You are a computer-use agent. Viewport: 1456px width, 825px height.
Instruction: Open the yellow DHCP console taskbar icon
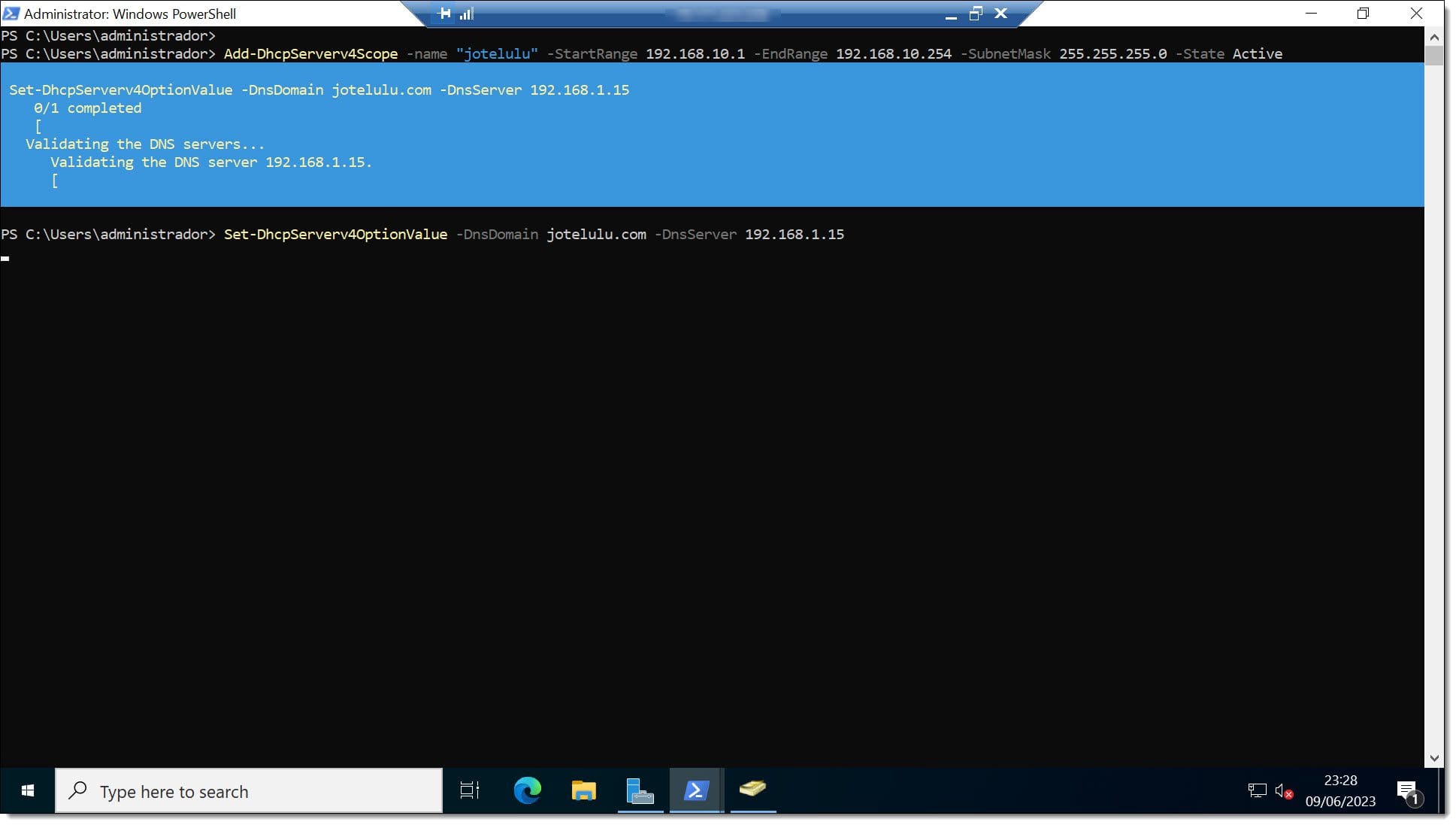[752, 789]
